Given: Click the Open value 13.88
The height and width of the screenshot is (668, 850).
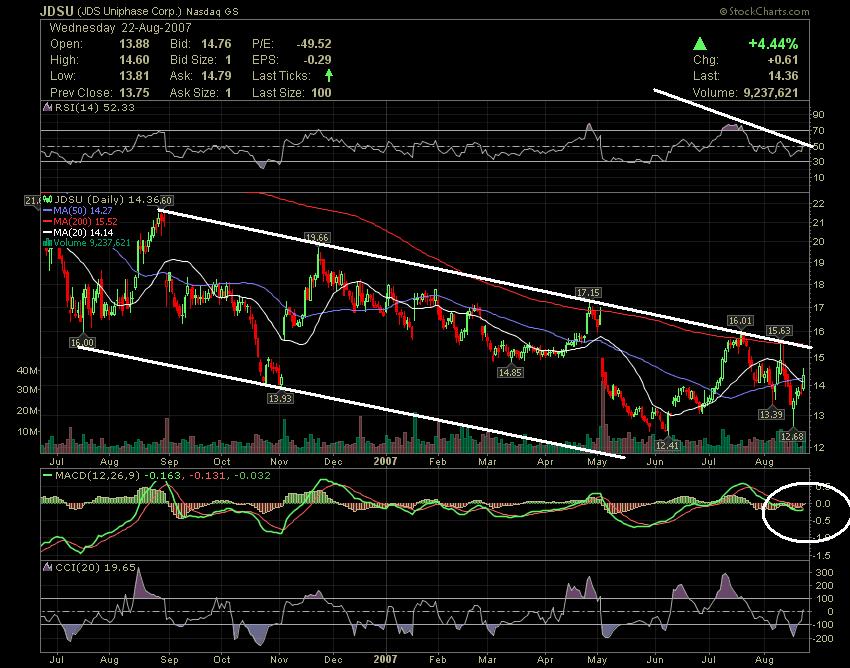Looking at the screenshot, I should tap(134, 43).
